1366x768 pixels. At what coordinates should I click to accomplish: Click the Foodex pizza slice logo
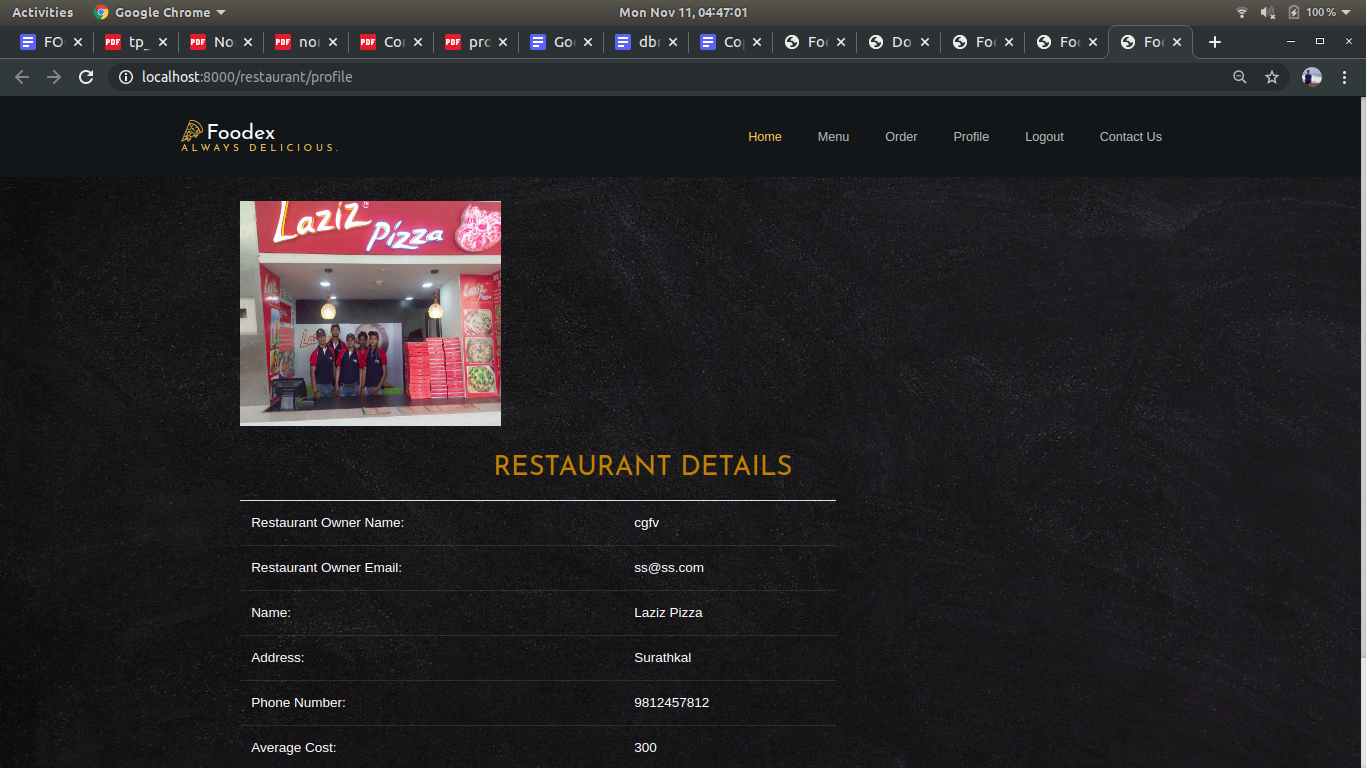point(192,131)
